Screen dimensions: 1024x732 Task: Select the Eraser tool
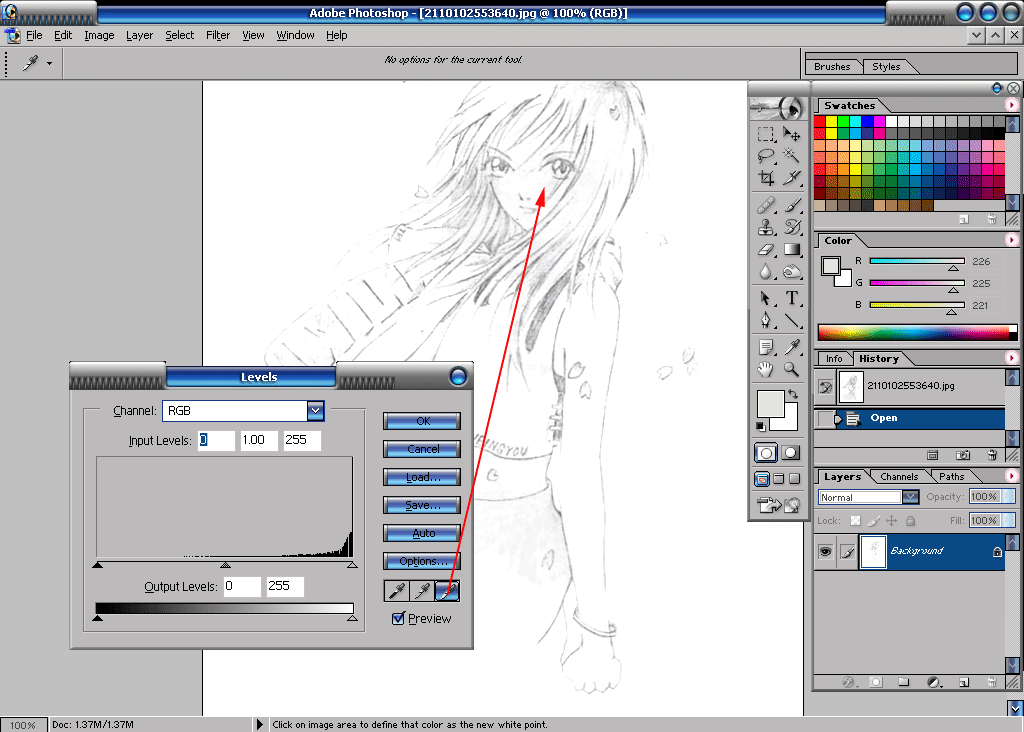(766, 249)
